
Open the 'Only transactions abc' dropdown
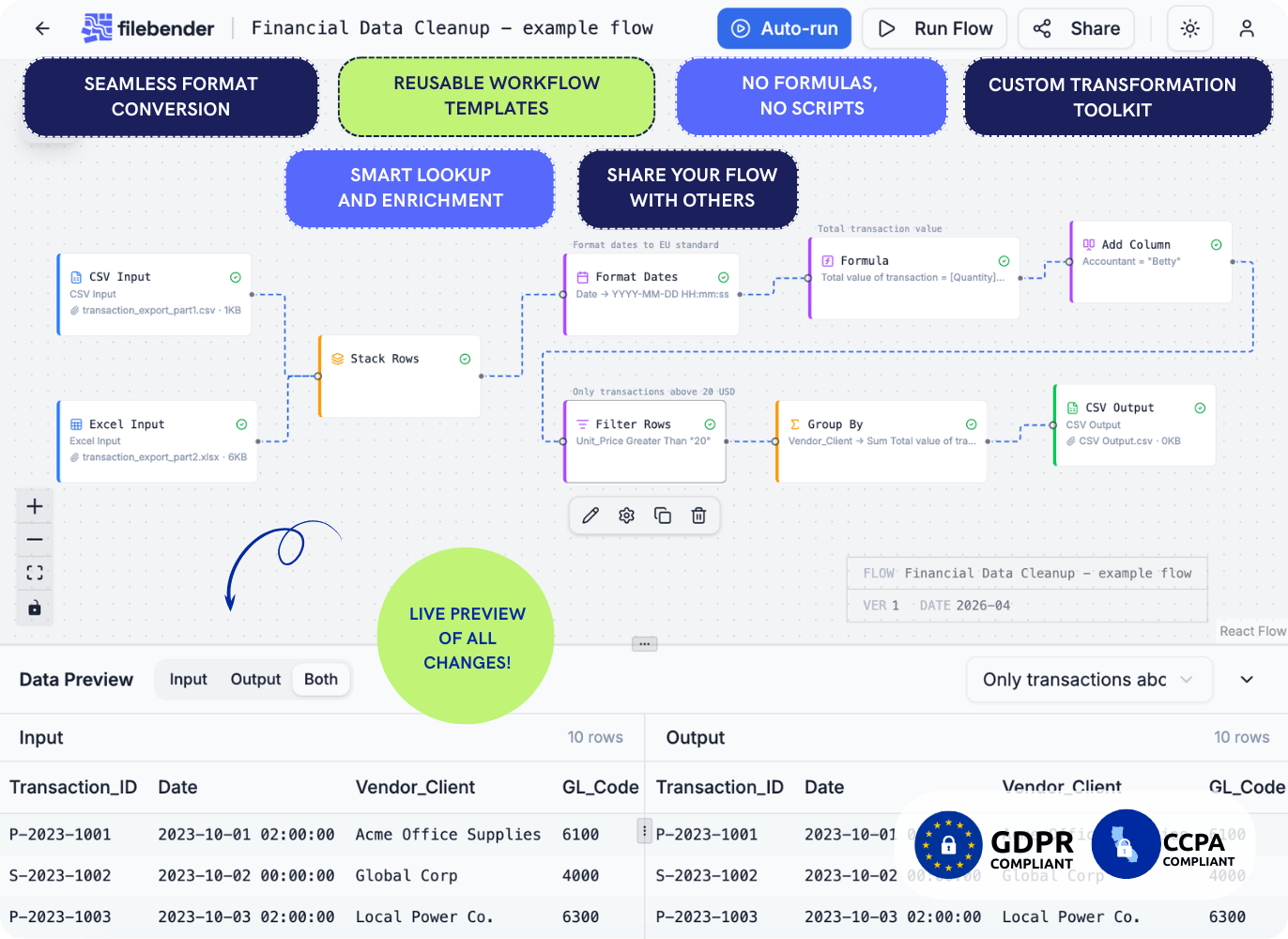(x=1088, y=680)
